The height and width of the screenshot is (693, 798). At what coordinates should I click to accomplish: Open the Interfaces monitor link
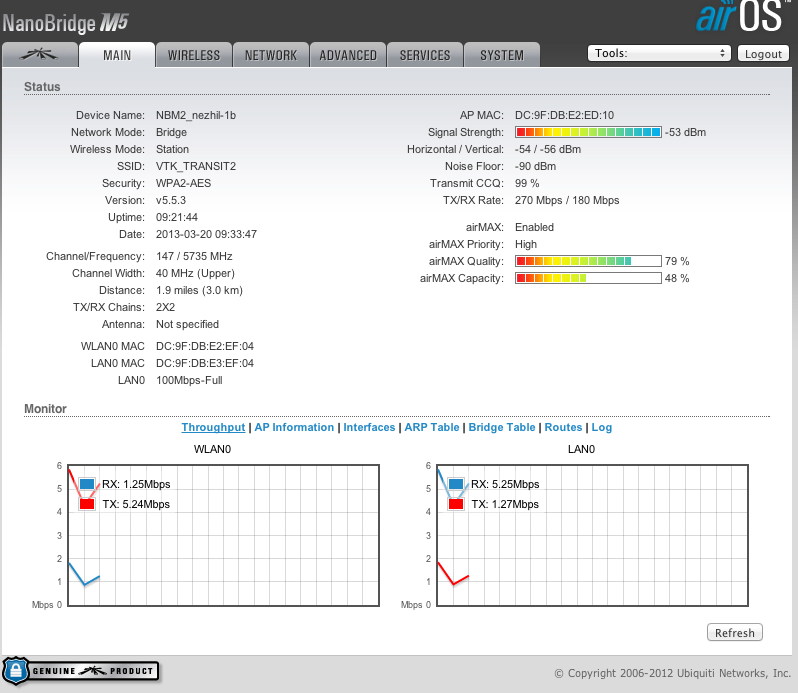pos(369,427)
